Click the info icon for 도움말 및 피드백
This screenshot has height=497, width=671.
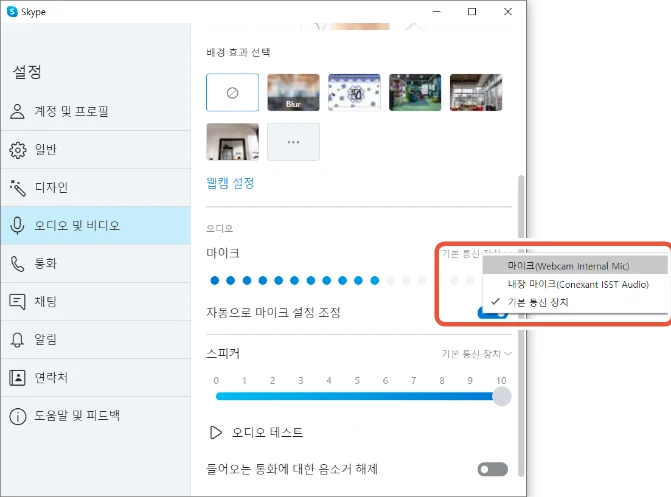tap(18, 416)
